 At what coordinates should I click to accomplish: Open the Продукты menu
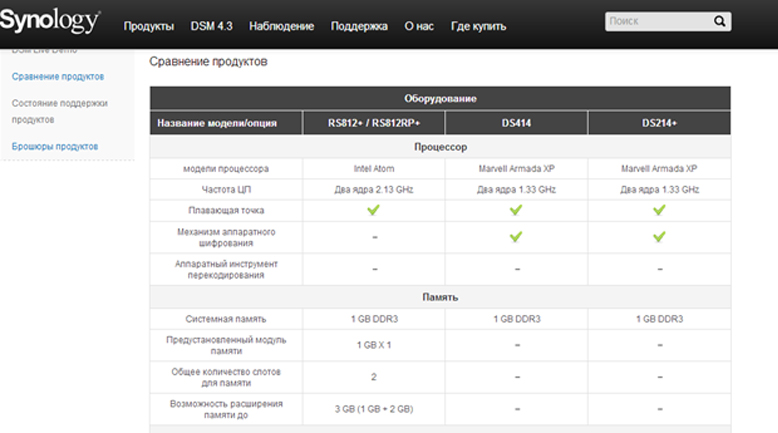point(148,26)
